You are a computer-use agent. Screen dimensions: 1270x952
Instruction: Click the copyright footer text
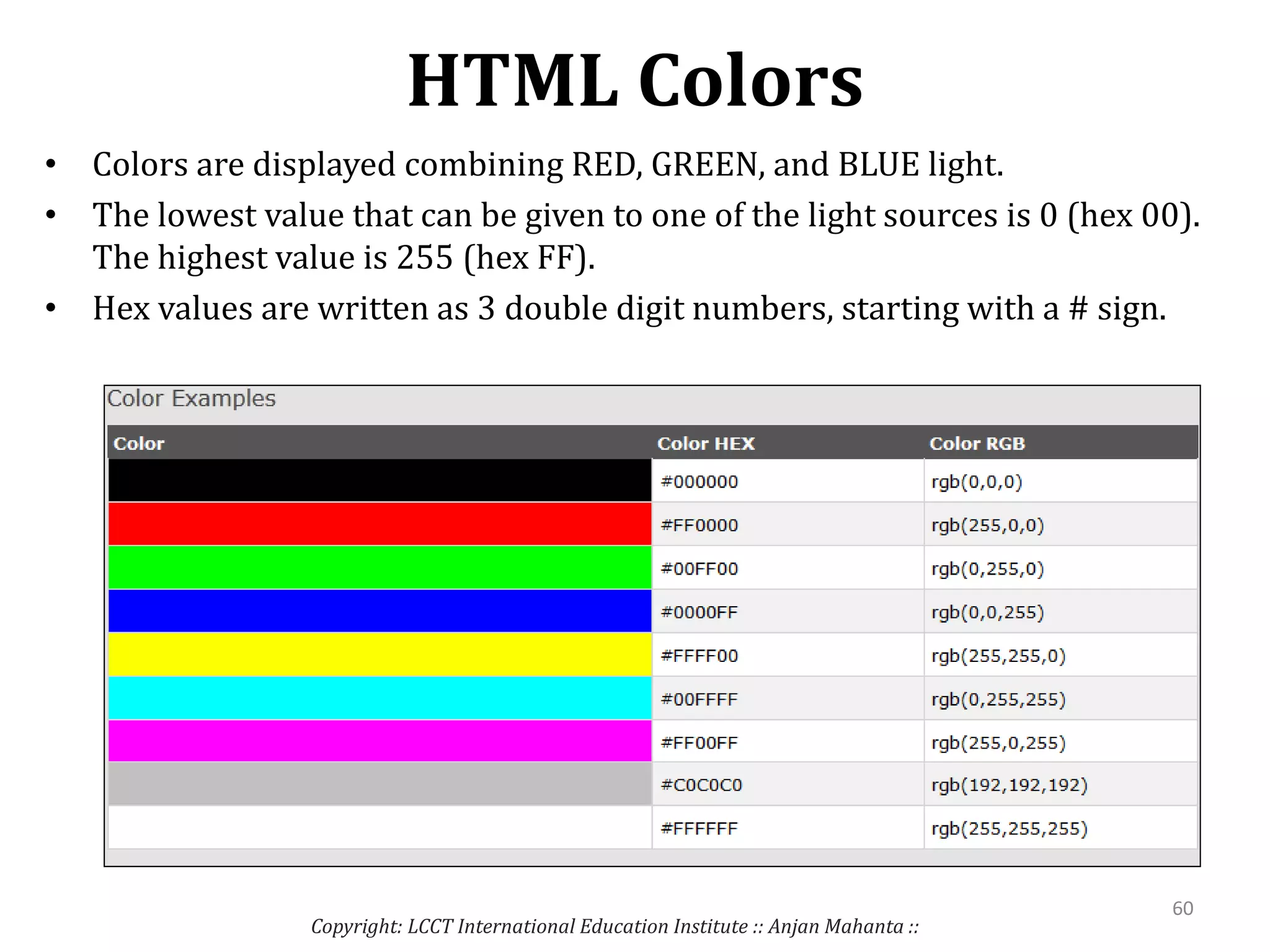pos(615,927)
